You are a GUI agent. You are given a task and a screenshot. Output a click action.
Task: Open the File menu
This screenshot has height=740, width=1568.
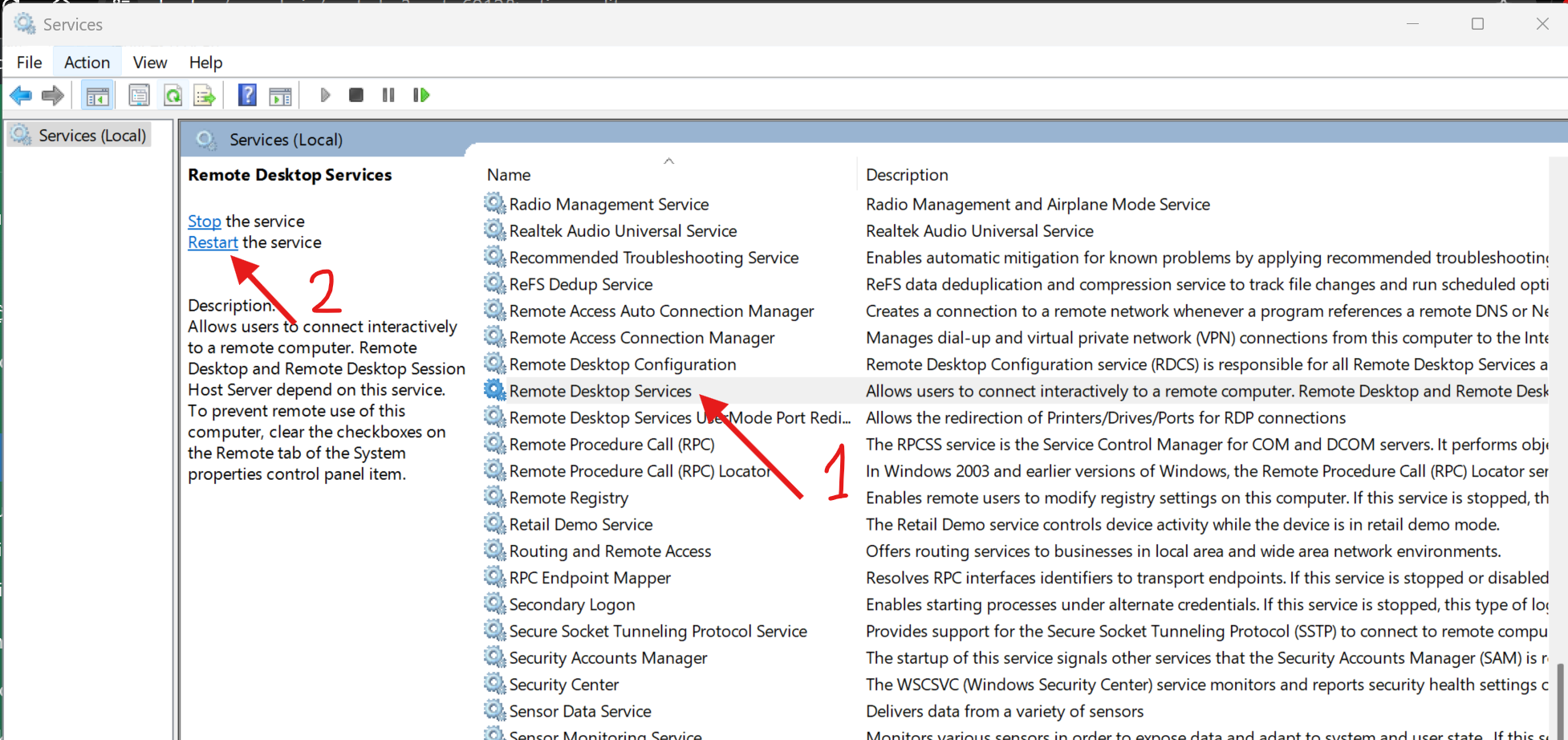point(29,63)
